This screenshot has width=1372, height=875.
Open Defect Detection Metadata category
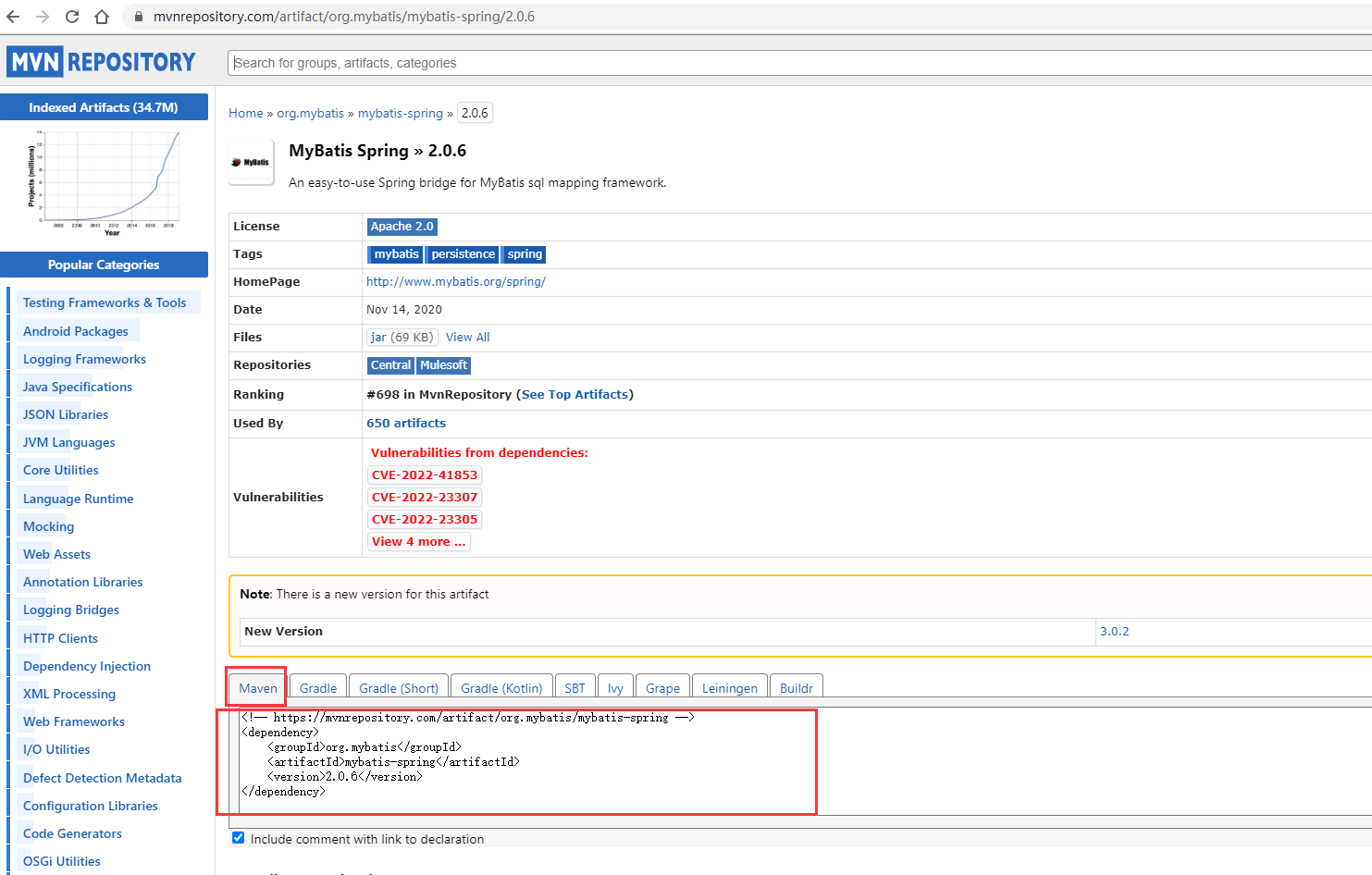pyautogui.click(x=103, y=778)
